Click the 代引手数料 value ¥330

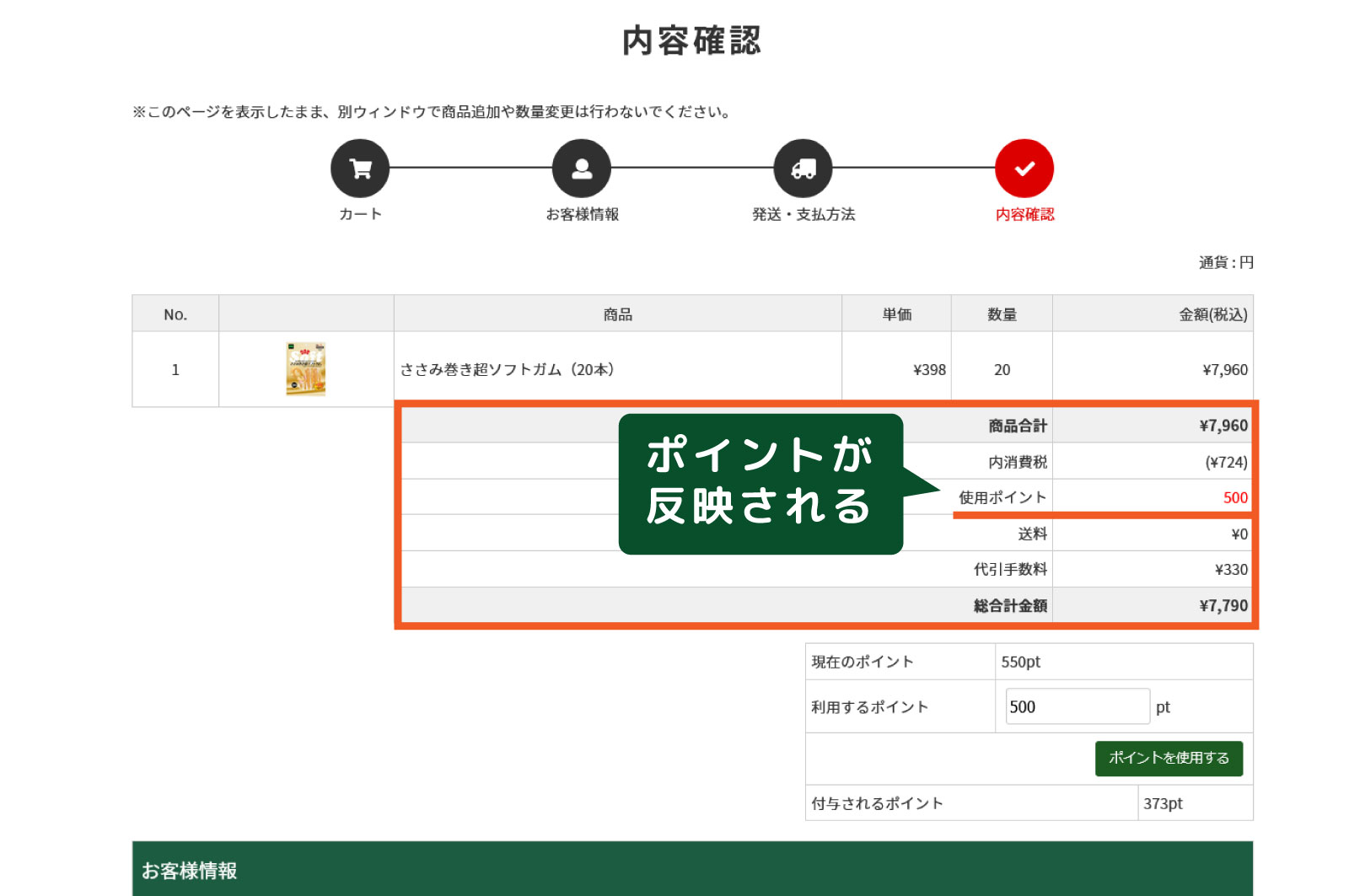click(x=1231, y=569)
